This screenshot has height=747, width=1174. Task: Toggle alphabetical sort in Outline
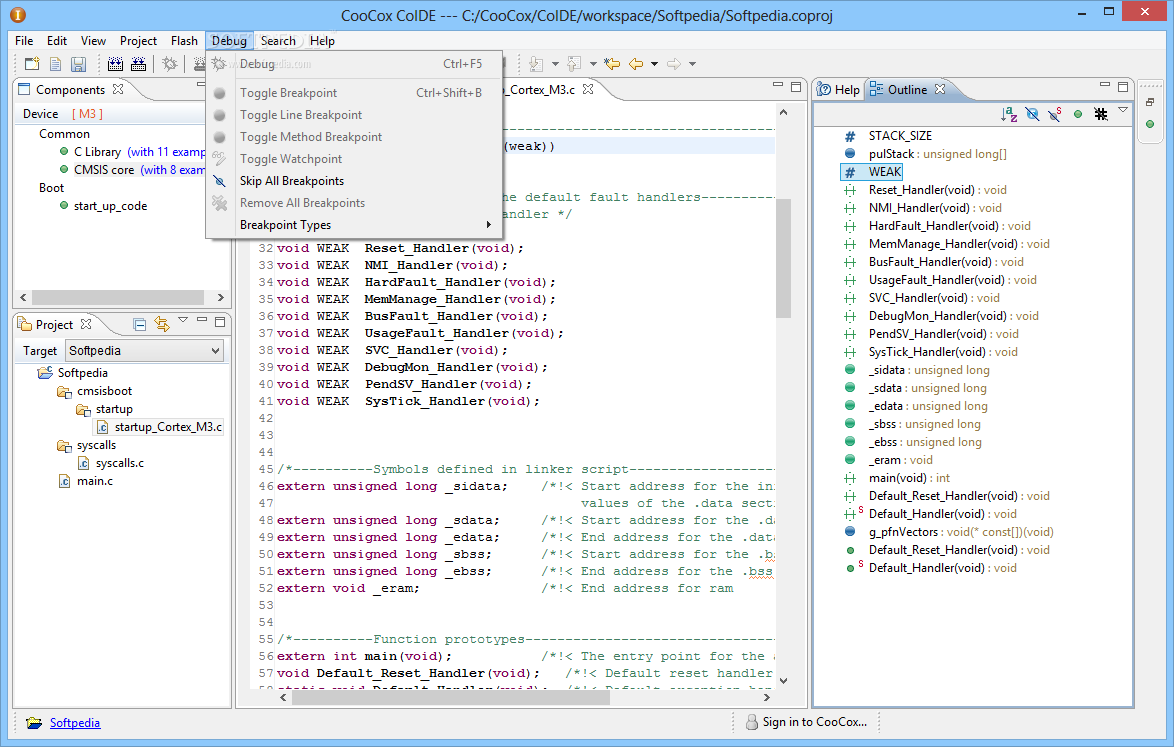click(1009, 115)
